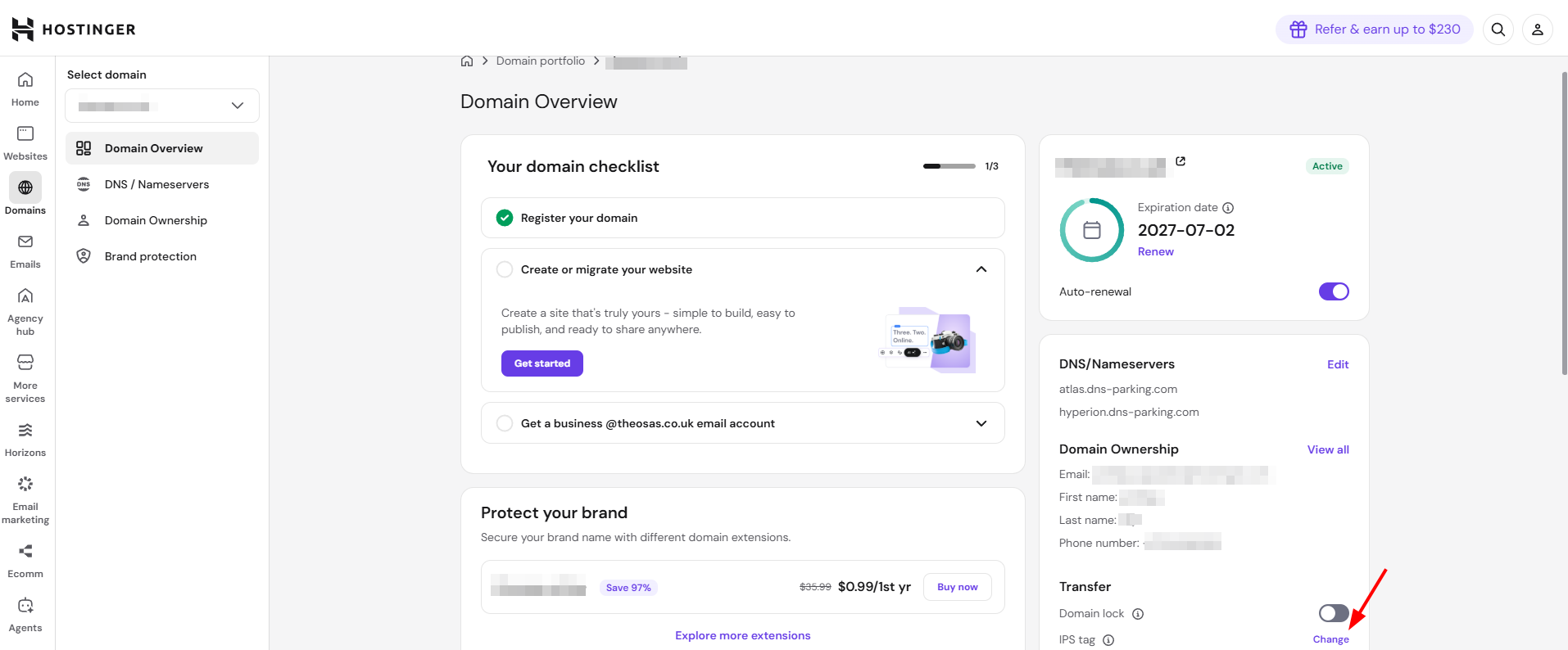1568x650 pixels.
Task: Click the breadcrumb home icon
Action: coord(467,61)
